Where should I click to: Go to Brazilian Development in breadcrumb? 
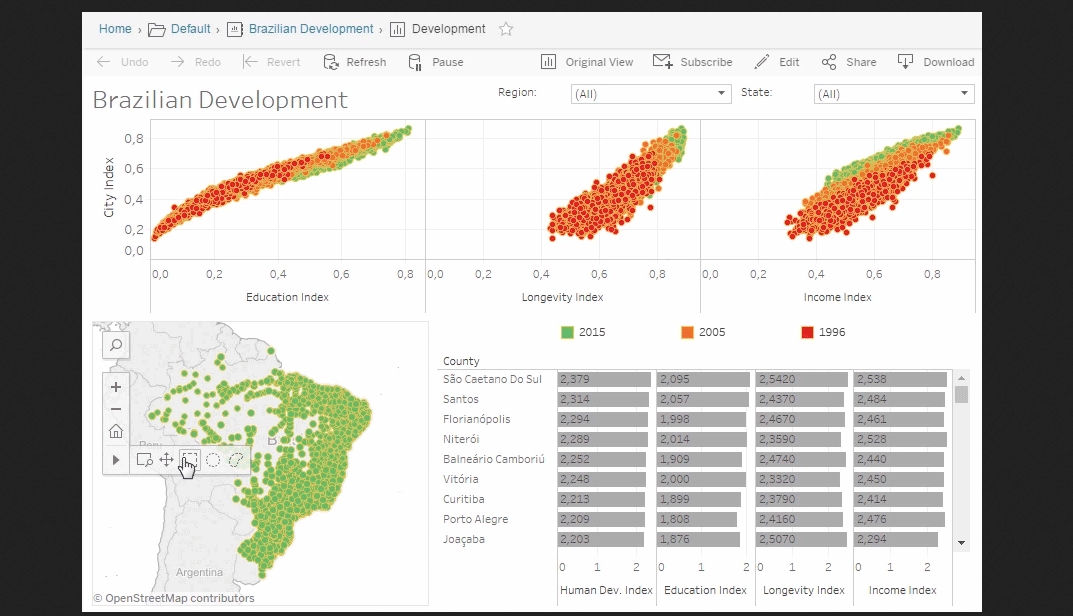tap(310, 29)
